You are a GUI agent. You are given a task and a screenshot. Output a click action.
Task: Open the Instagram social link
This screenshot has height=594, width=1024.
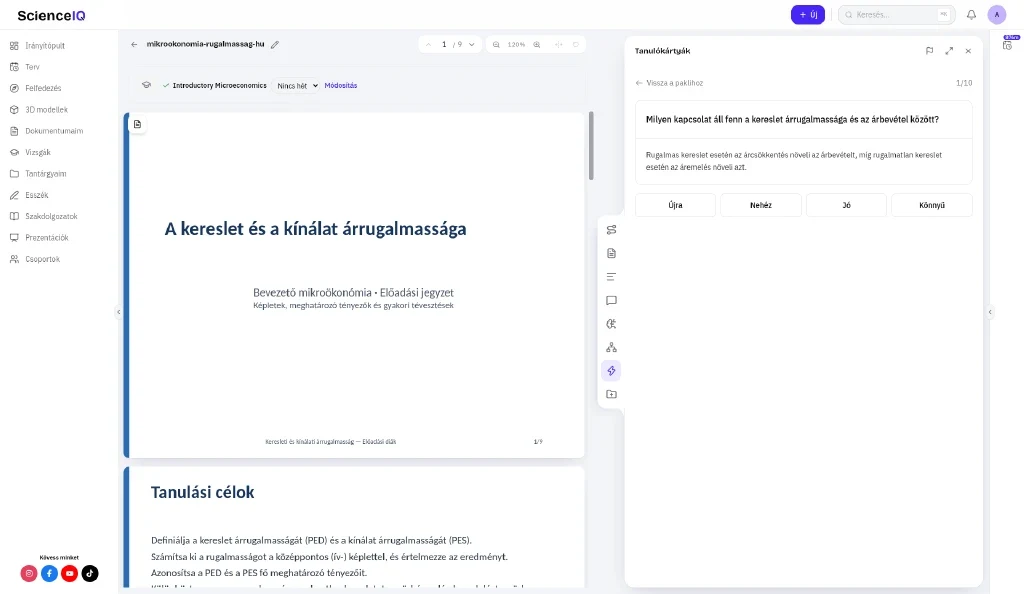(29, 573)
